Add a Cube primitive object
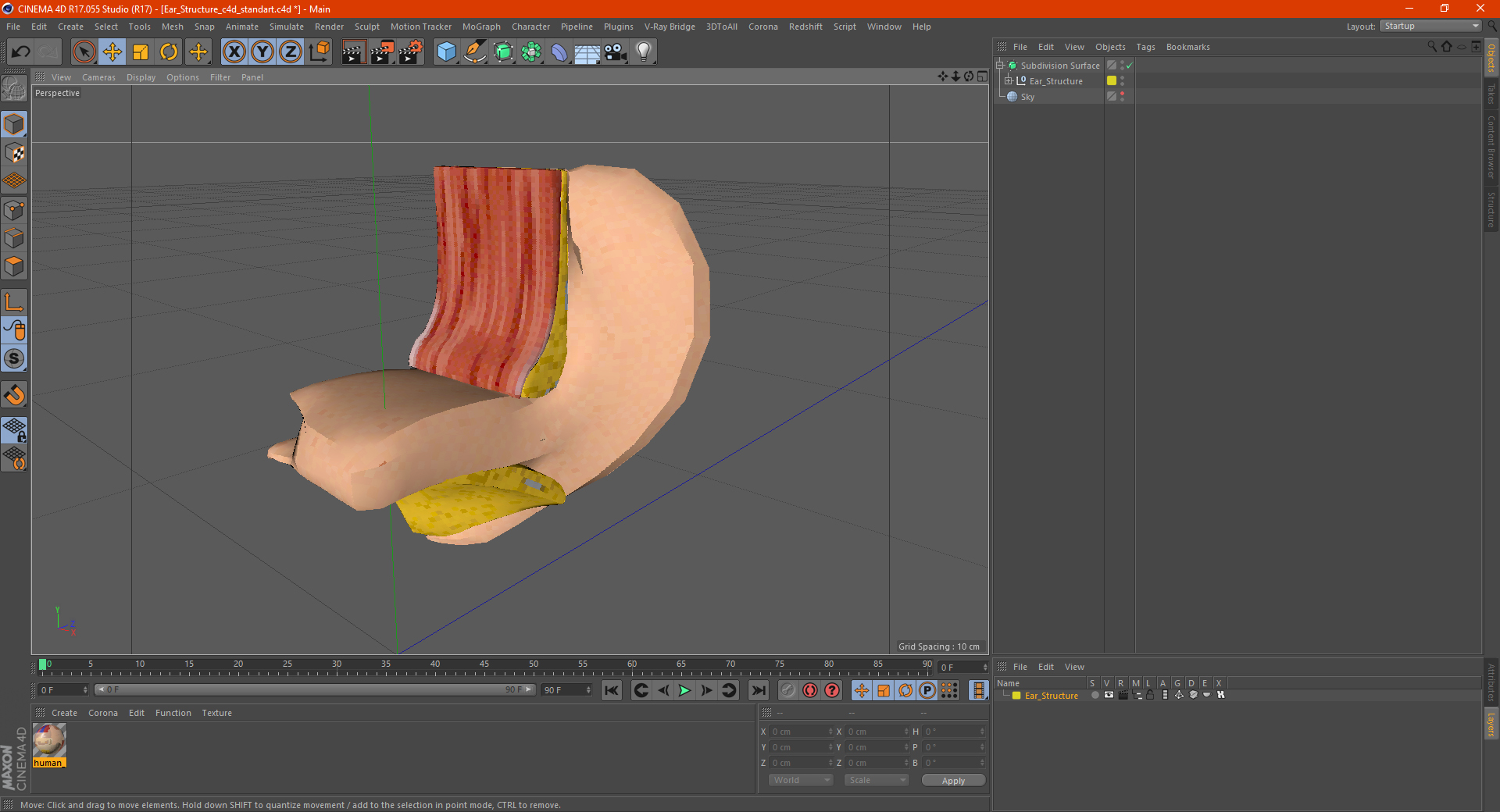The width and height of the screenshot is (1500, 812). (446, 52)
